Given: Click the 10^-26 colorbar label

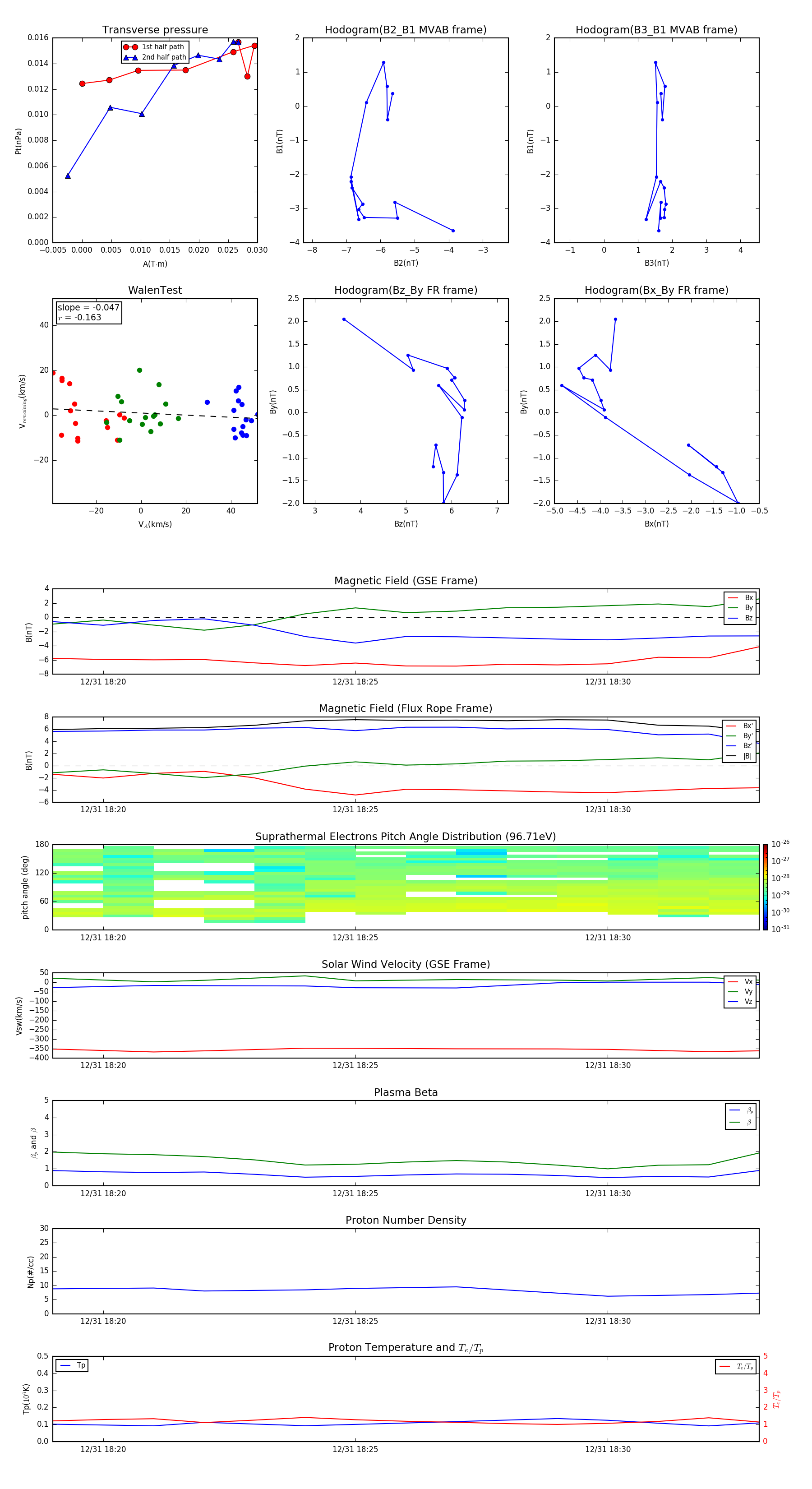Looking at the screenshot, I should point(780,844).
